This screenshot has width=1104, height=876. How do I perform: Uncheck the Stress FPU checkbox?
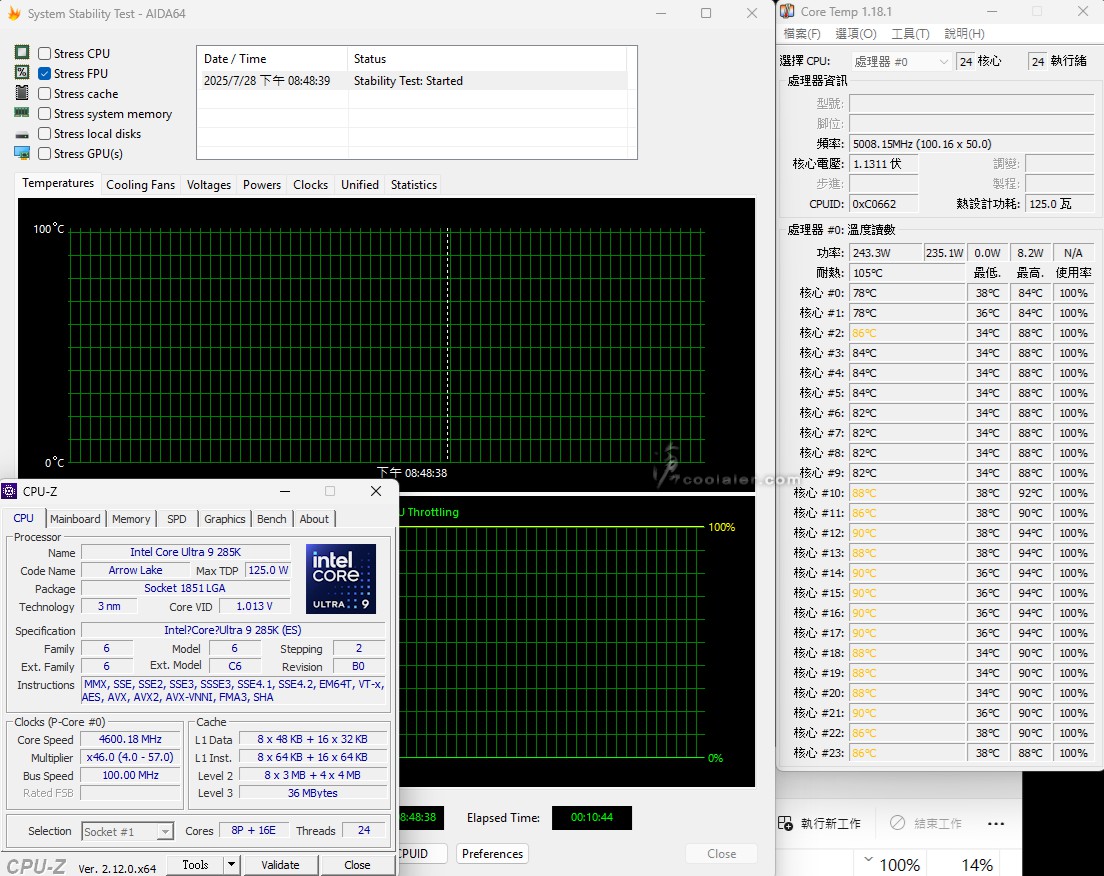(x=44, y=73)
